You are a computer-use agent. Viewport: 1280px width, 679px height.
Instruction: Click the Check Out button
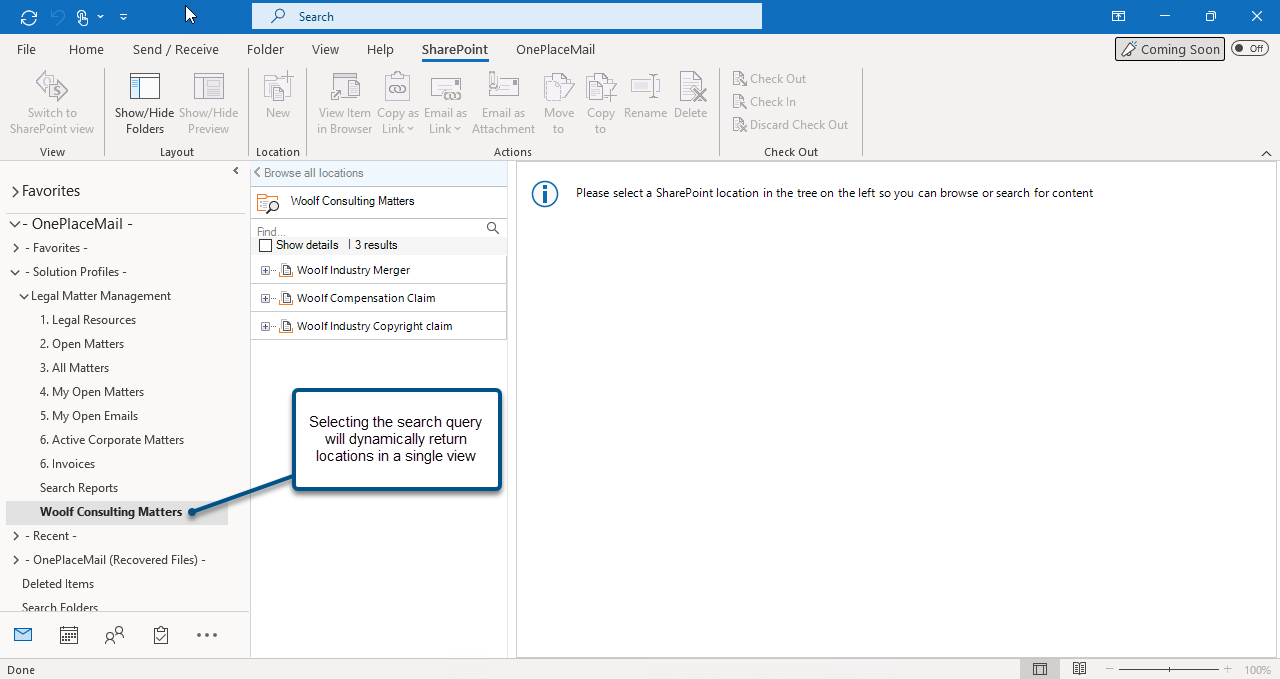(x=769, y=79)
